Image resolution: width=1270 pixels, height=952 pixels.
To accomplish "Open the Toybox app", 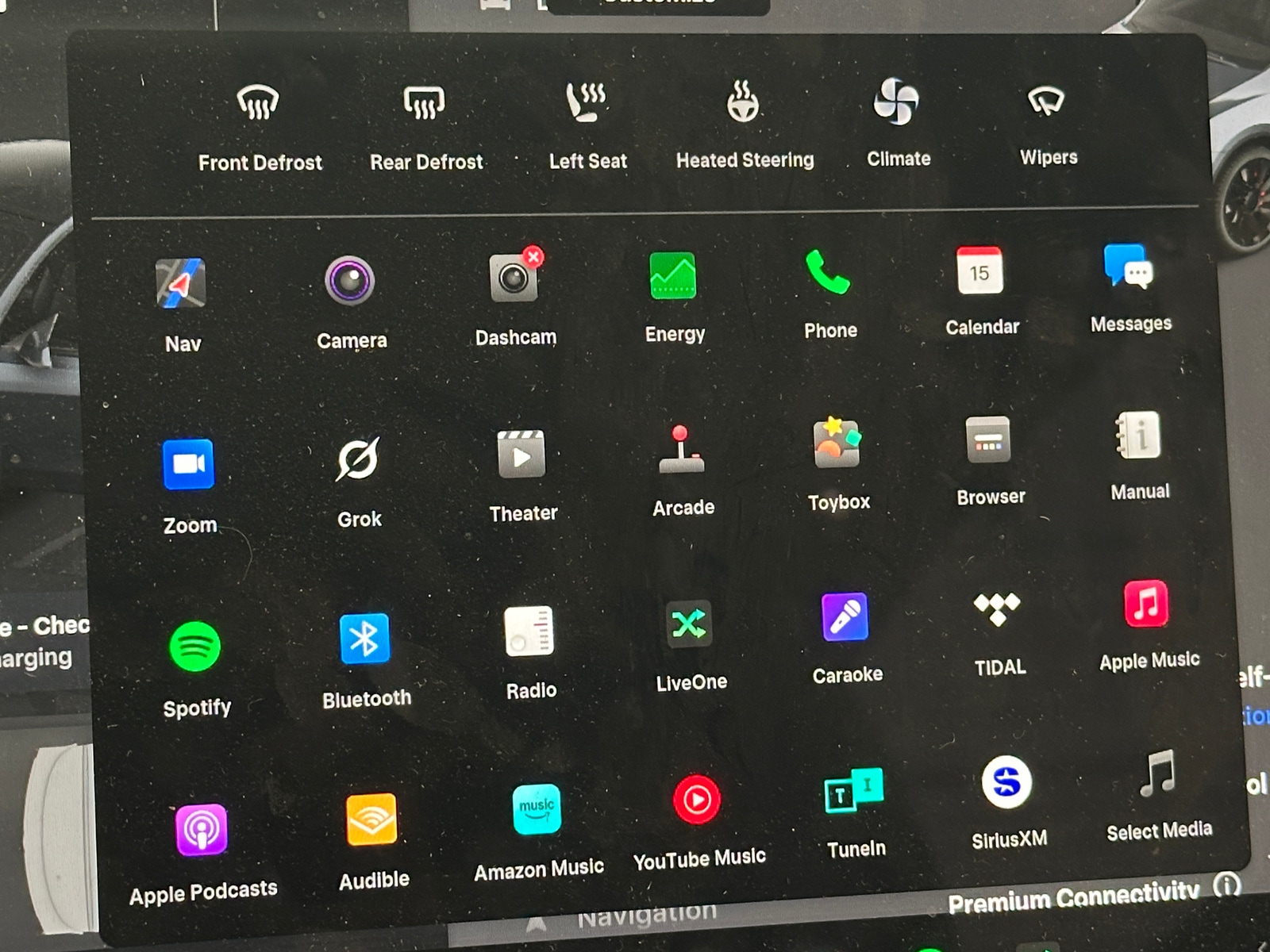I will (x=837, y=443).
